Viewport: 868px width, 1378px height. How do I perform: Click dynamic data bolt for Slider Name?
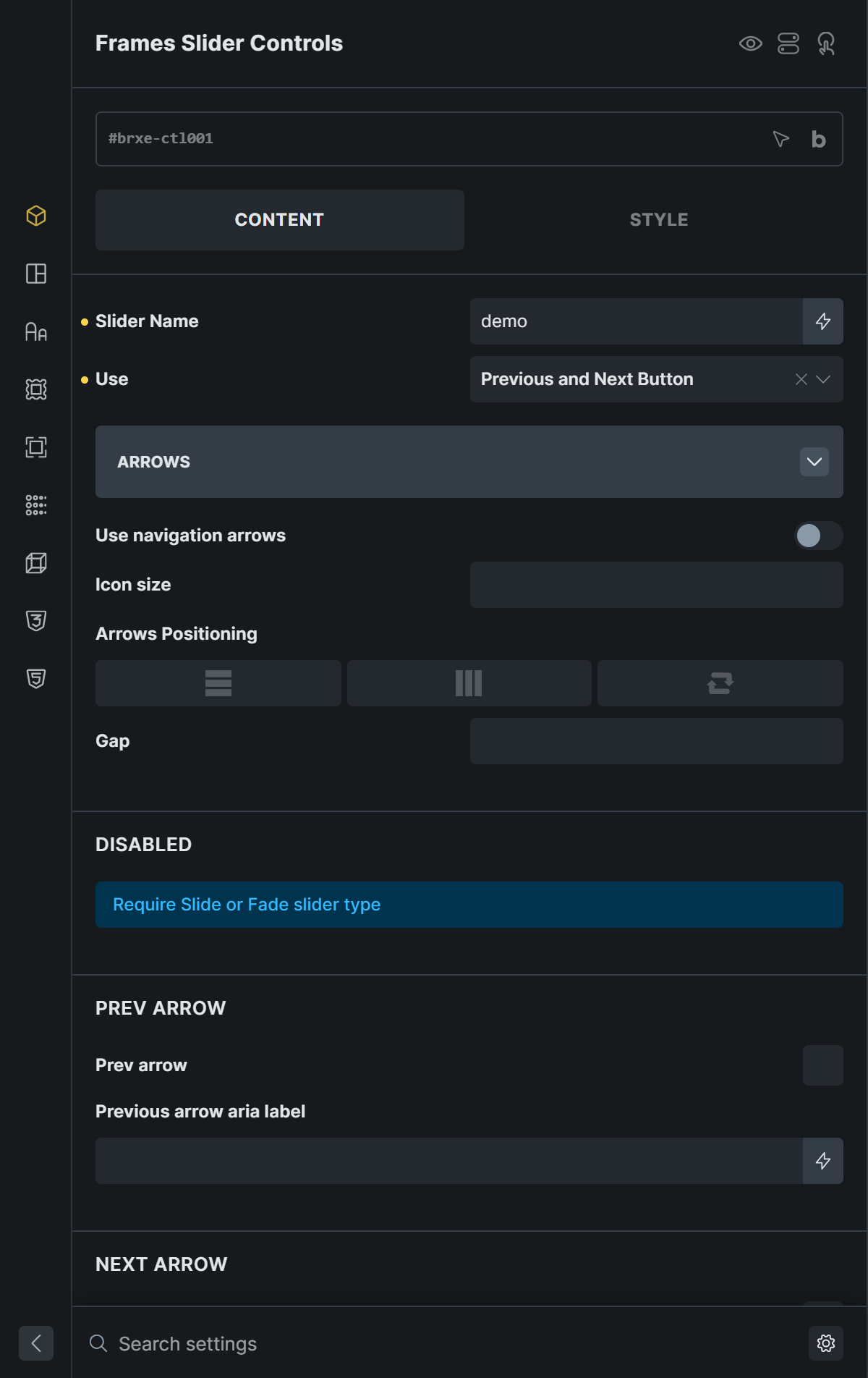(x=823, y=321)
